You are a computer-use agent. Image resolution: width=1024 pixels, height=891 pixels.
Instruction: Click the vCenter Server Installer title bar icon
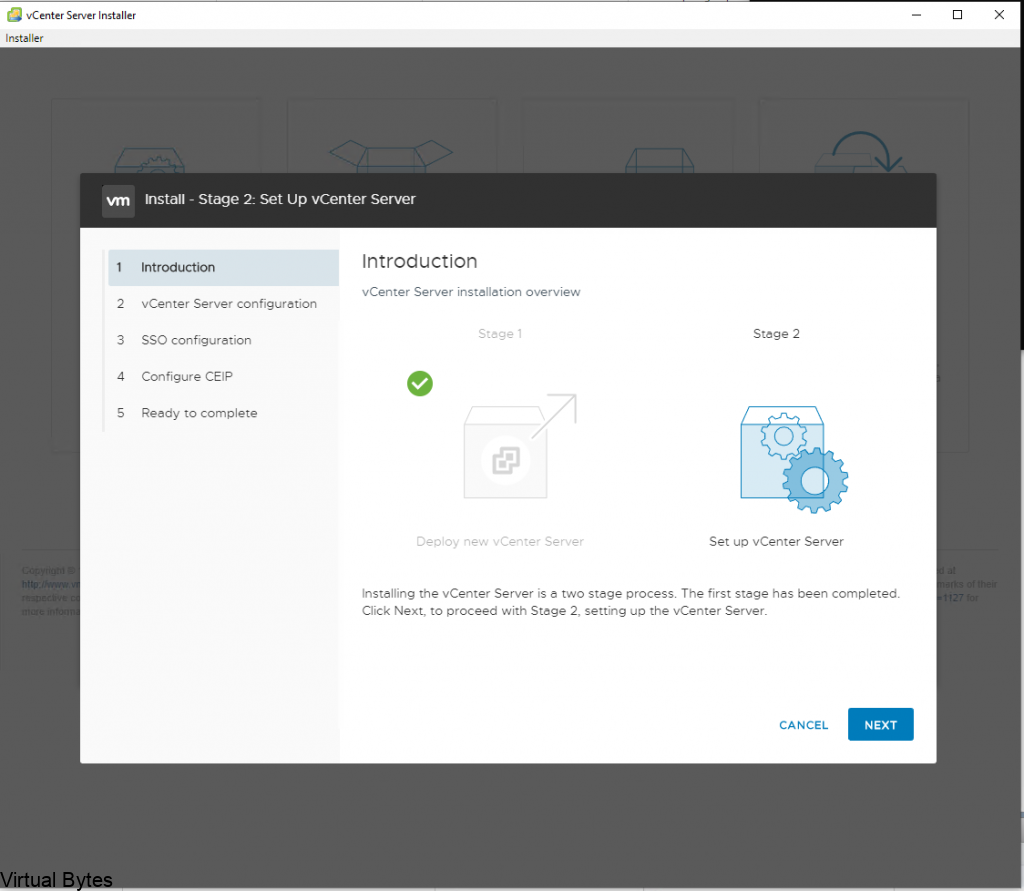[x=14, y=14]
